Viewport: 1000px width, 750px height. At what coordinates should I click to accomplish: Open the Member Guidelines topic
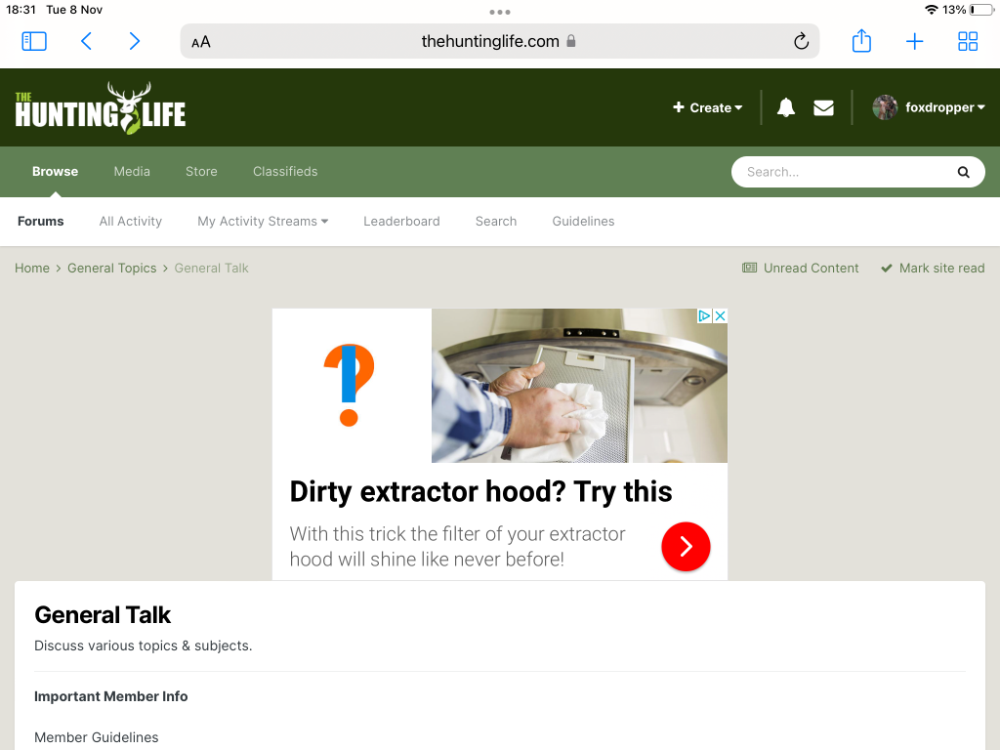tap(96, 737)
